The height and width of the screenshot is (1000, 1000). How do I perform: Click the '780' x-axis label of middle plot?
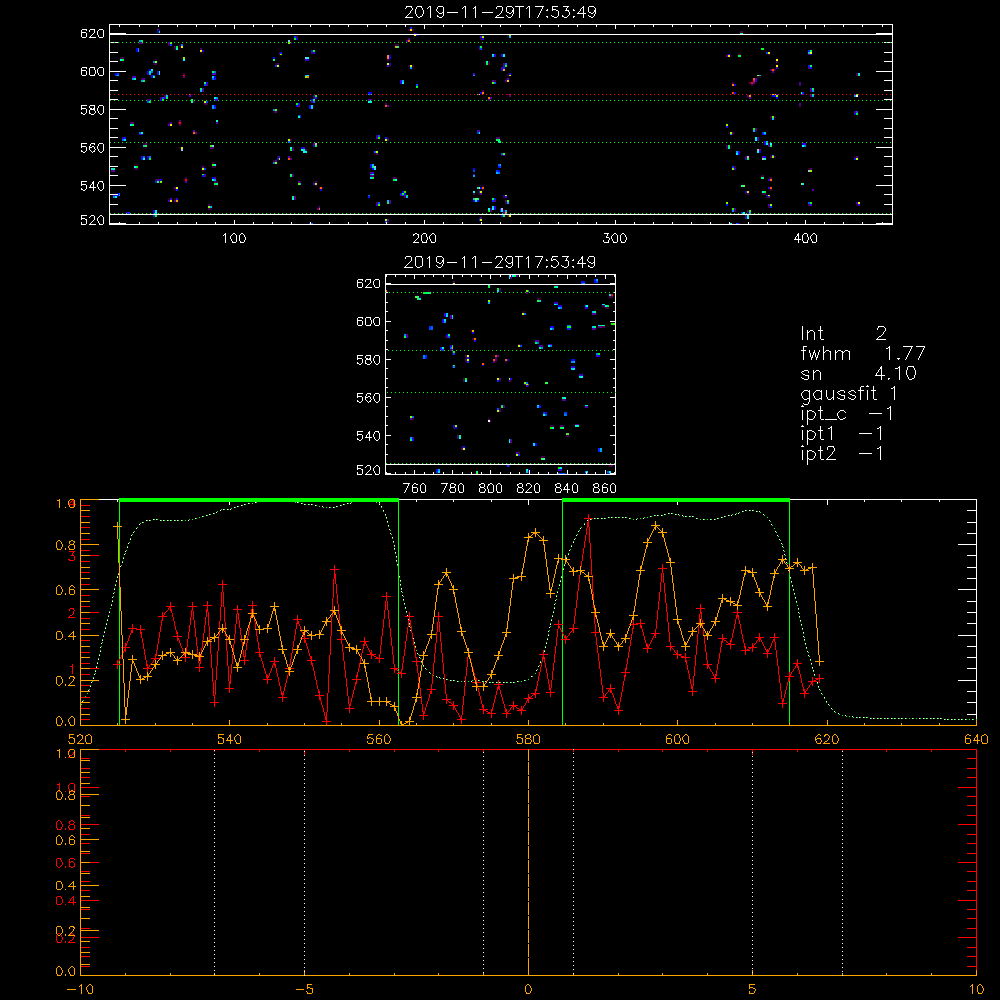click(x=453, y=489)
